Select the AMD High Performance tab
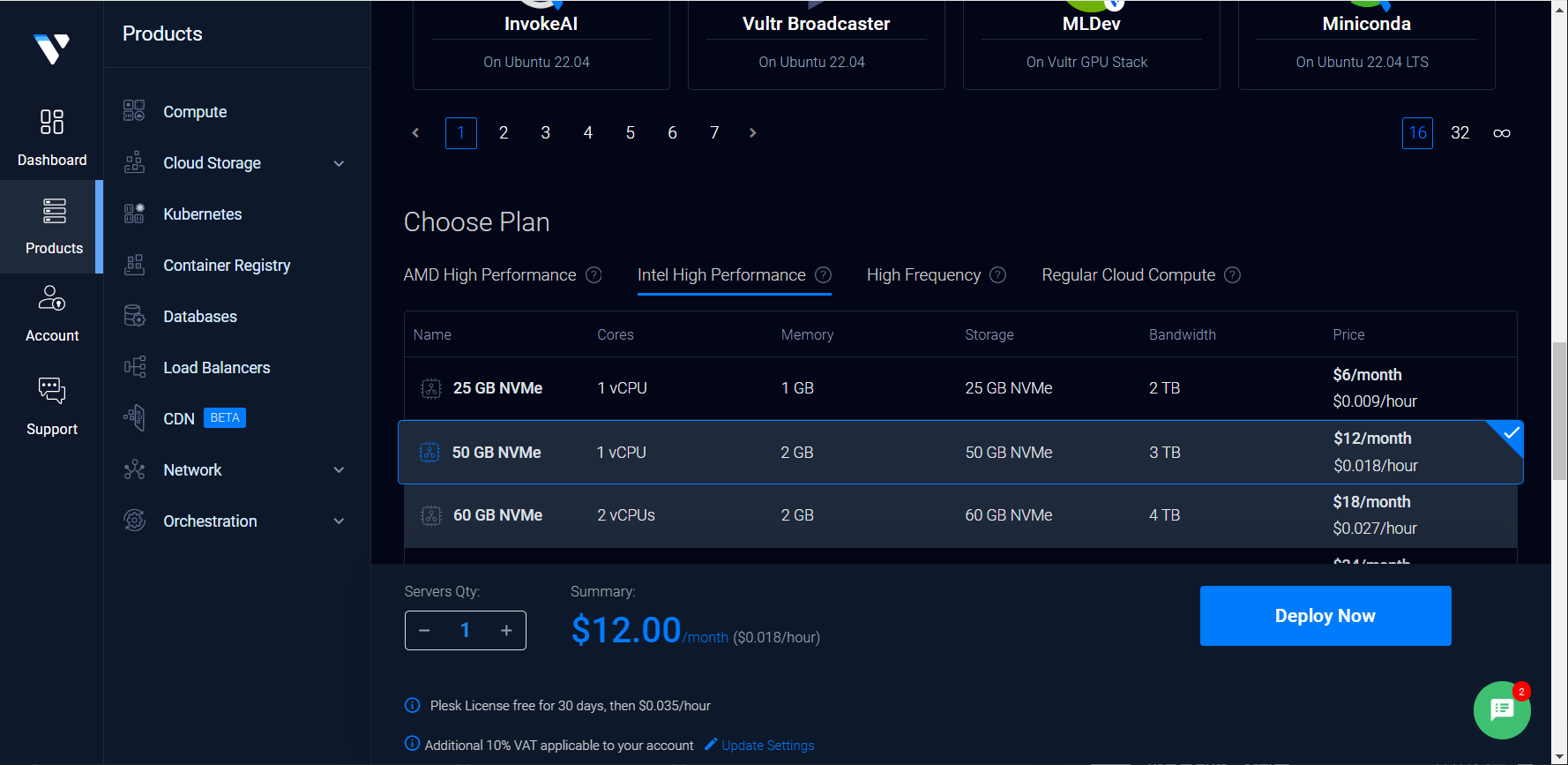 (489, 275)
